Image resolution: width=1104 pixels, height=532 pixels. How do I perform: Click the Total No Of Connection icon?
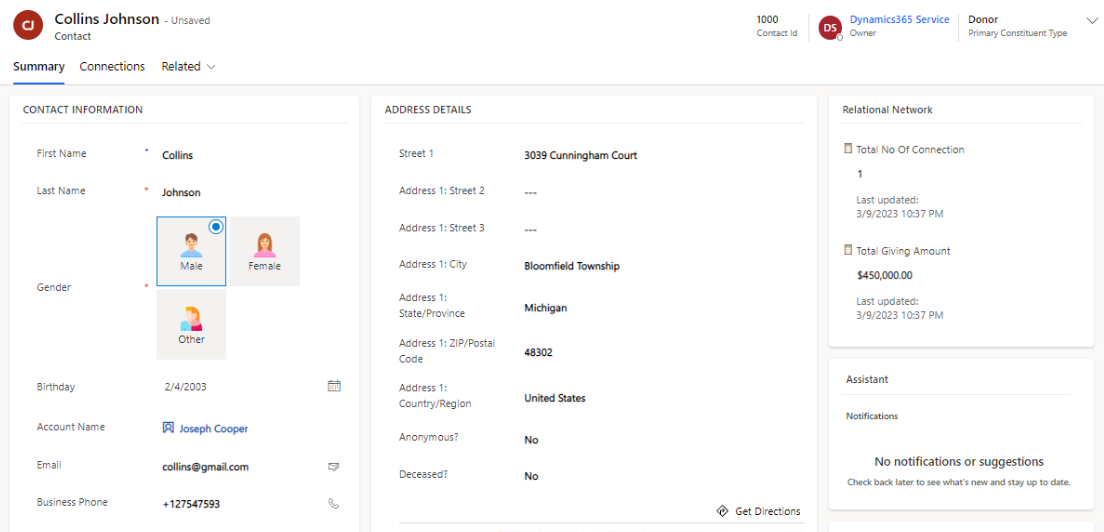tap(849, 149)
